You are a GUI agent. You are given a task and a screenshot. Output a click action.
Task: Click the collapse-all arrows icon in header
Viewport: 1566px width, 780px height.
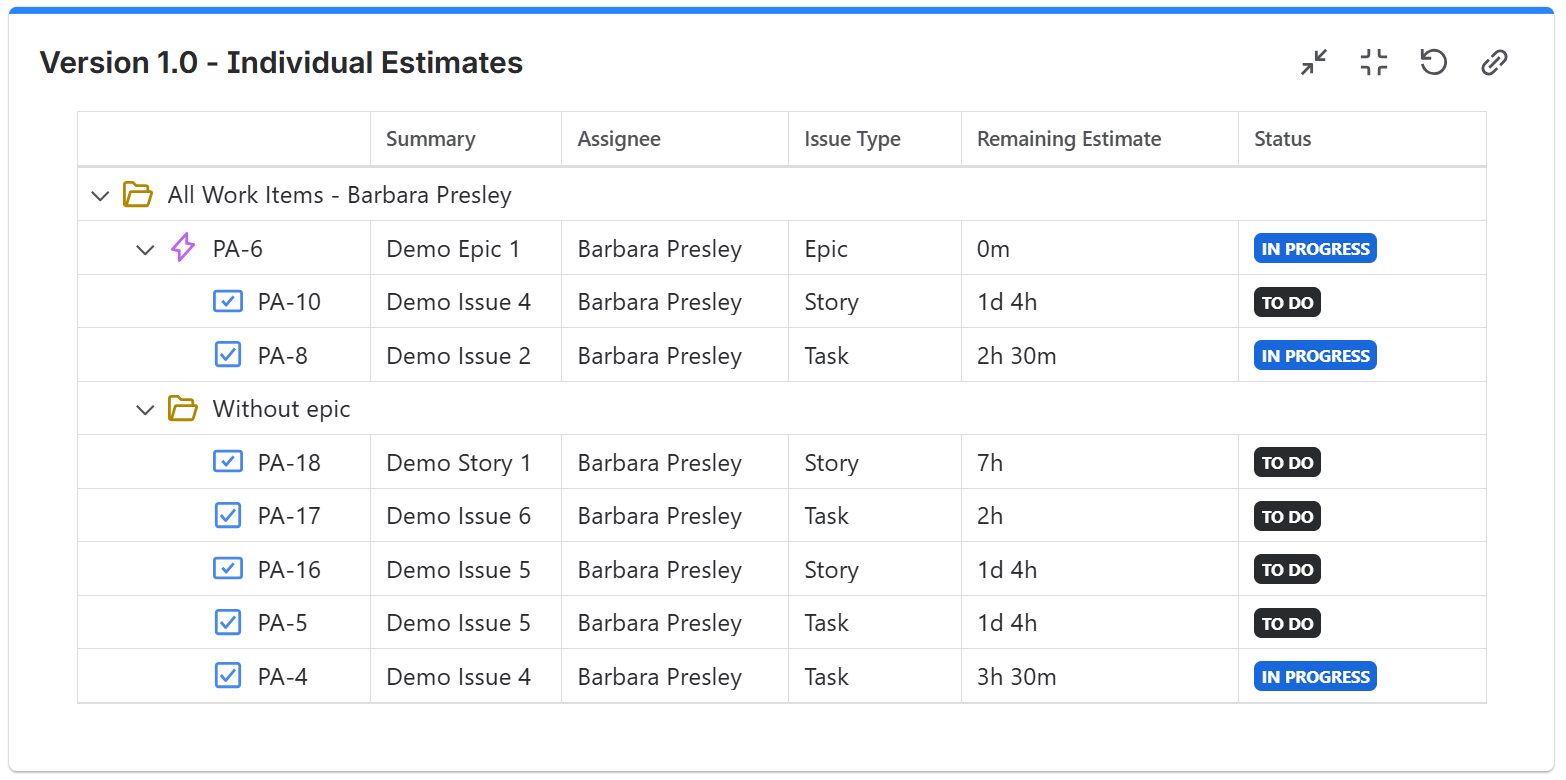(1314, 63)
